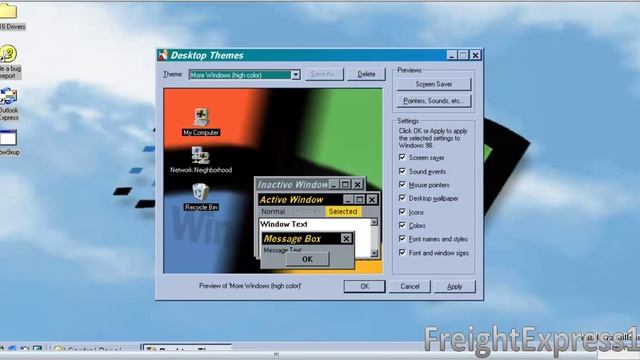Click the Inactive Window maximize icon in preview
This screenshot has height=360, width=640.
[x=345, y=184]
